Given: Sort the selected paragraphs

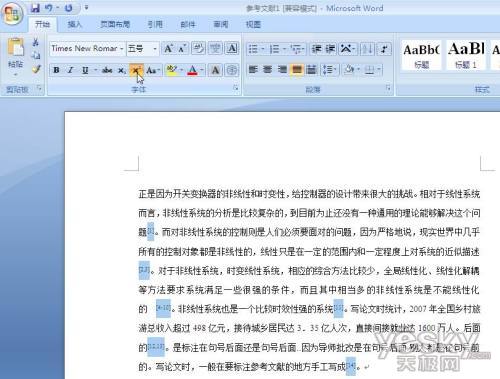Looking at the screenshot, I should [367, 49].
